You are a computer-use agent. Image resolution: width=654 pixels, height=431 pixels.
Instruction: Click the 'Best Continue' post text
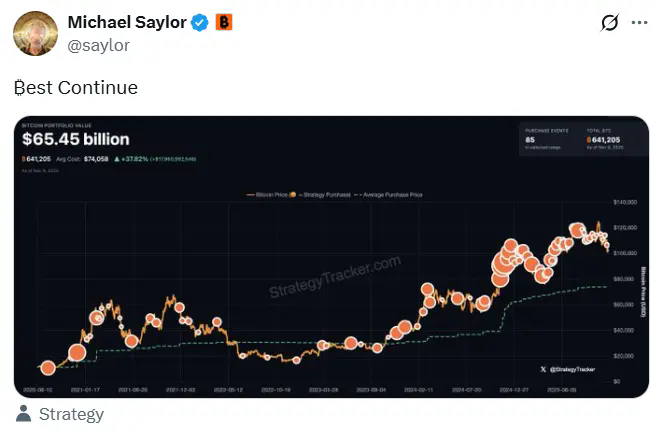coord(76,88)
